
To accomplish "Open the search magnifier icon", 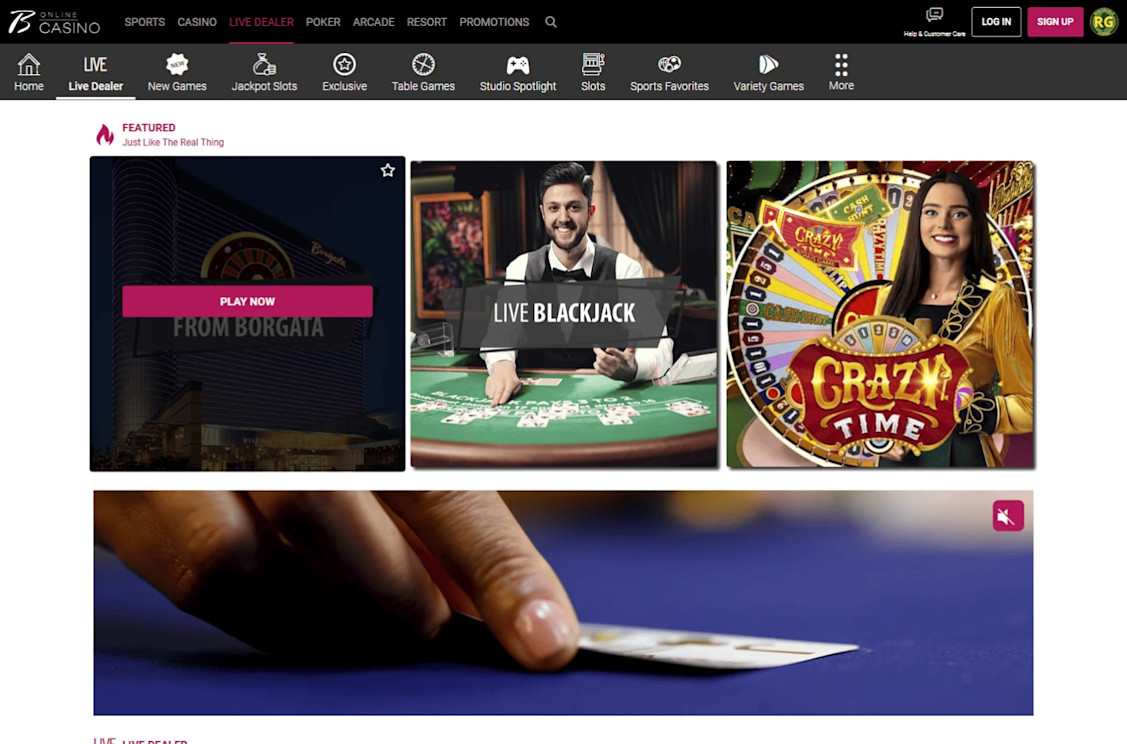I will point(551,22).
